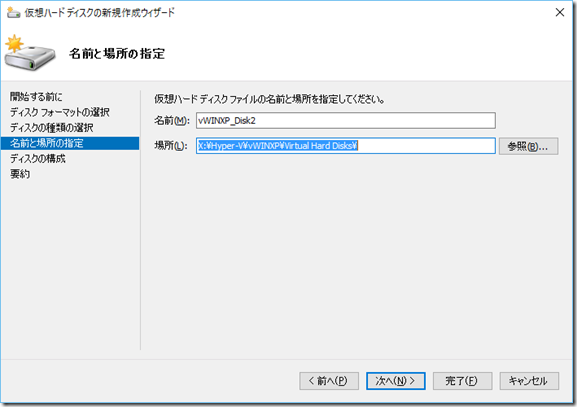
Task: Click the 場所 path field
Action: pyautogui.click(x=346, y=146)
